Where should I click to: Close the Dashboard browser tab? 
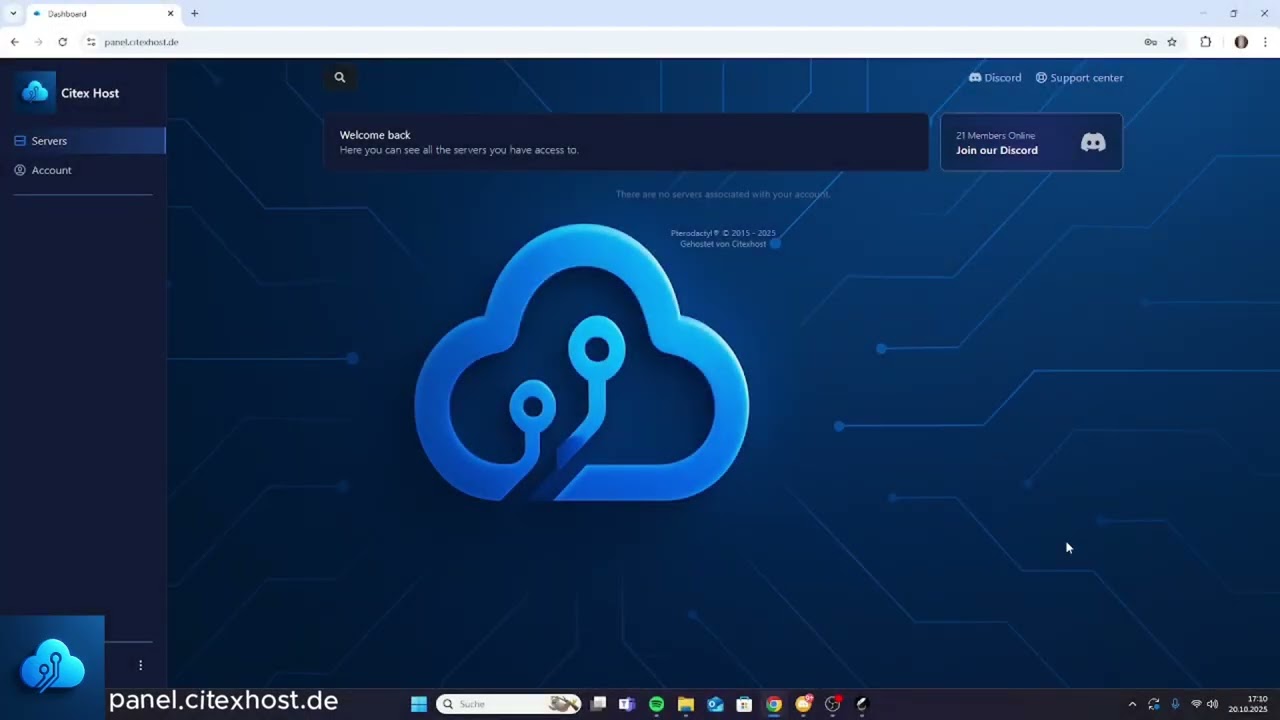[170, 14]
